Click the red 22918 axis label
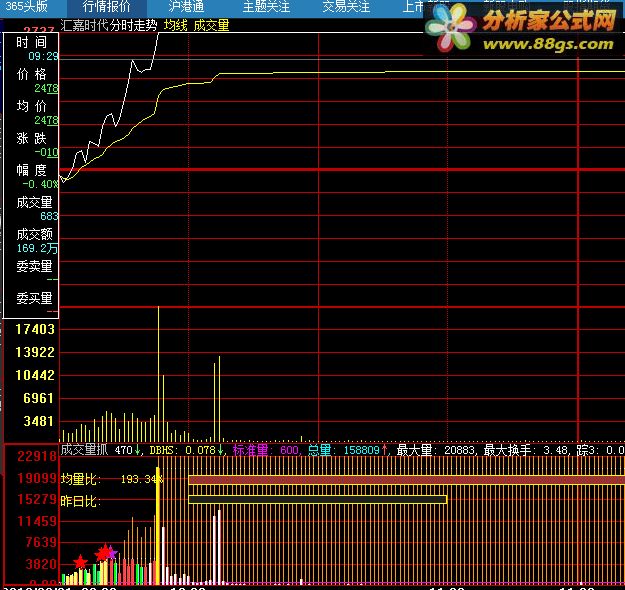The image size is (625, 590). (x=37, y=456)
